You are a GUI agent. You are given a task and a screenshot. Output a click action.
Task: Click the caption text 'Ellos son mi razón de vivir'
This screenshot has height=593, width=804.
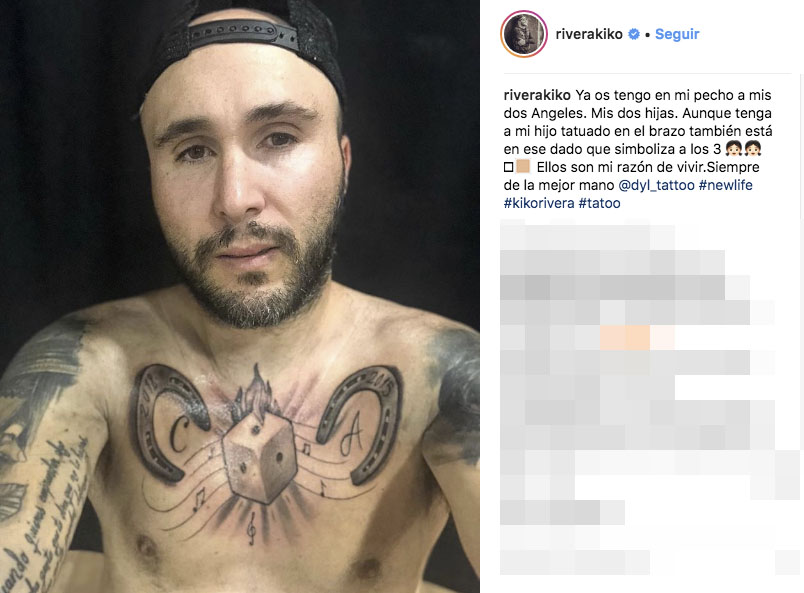point(620,167)
